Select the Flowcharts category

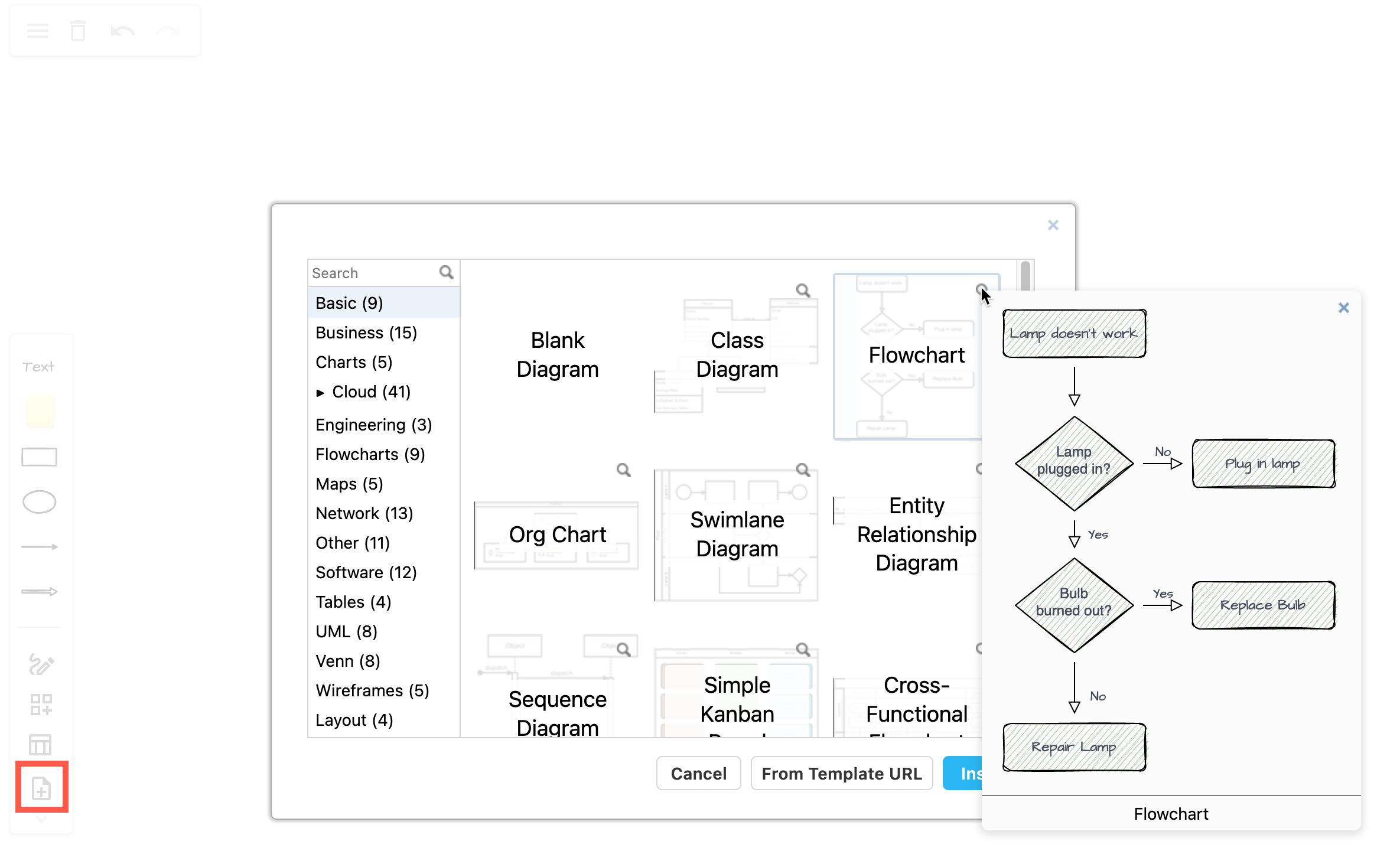coord(370,454)
